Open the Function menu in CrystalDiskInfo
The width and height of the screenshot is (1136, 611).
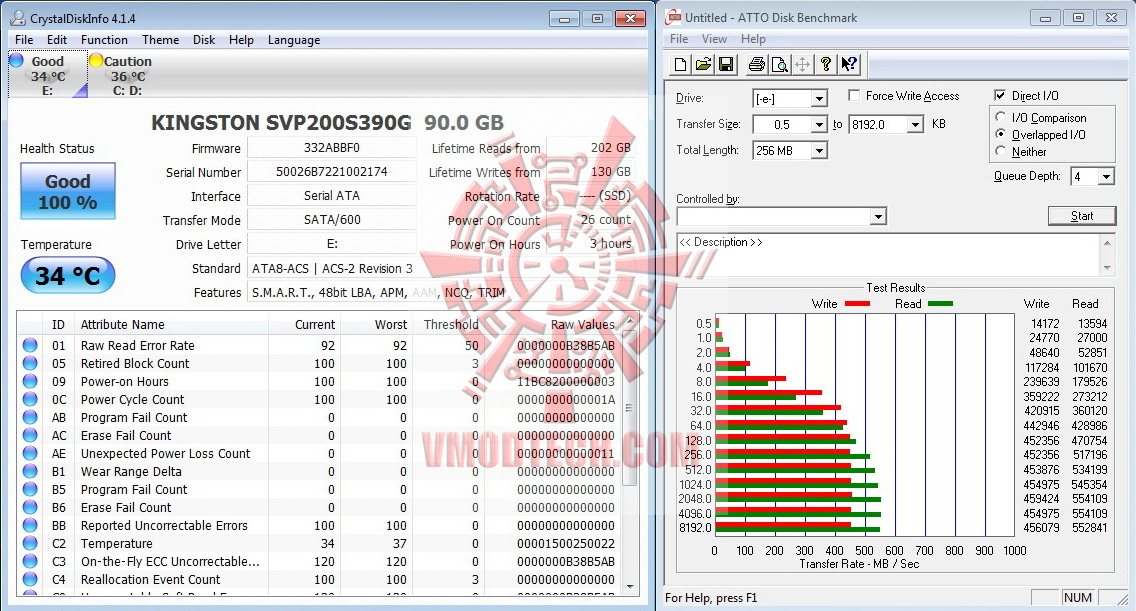tap(104, 40)
